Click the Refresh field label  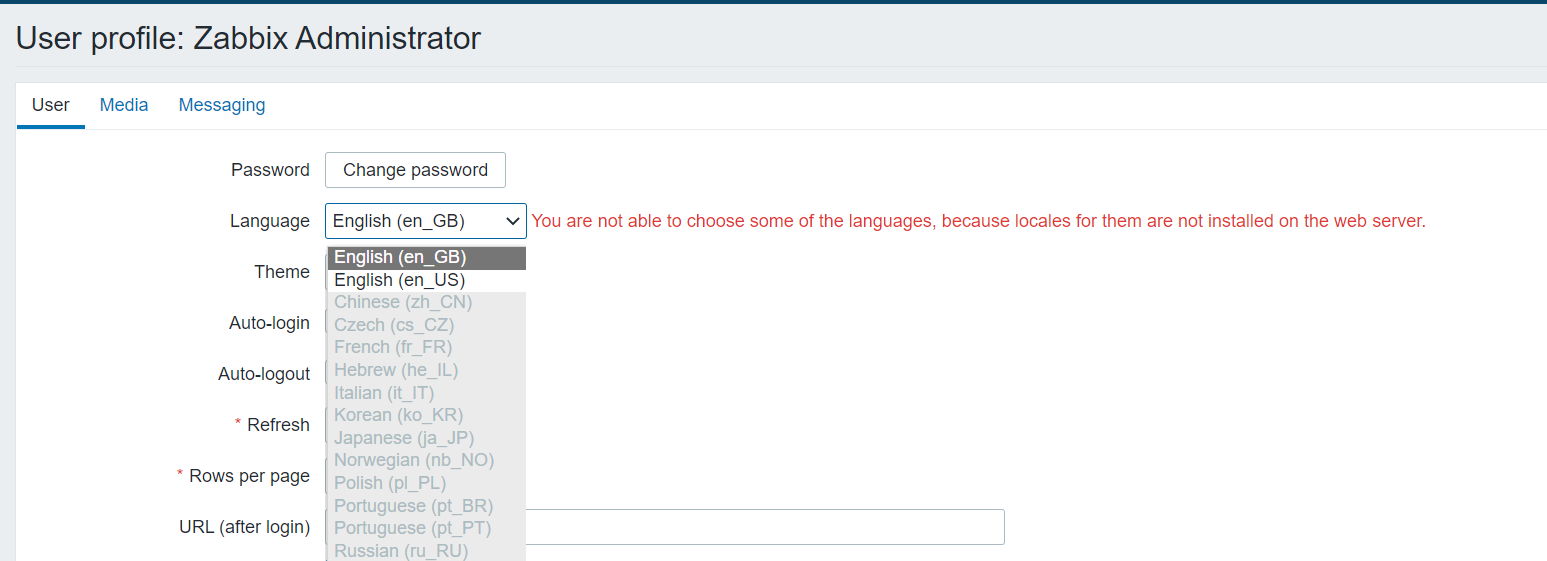[278, 425]
